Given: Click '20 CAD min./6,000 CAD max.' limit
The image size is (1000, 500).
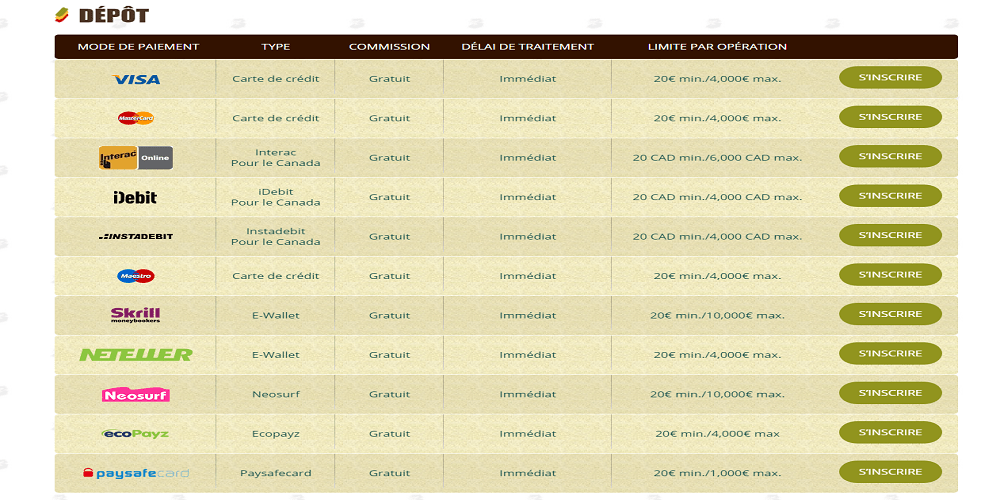Looking at the screenshot, I should tap(717, 158).
